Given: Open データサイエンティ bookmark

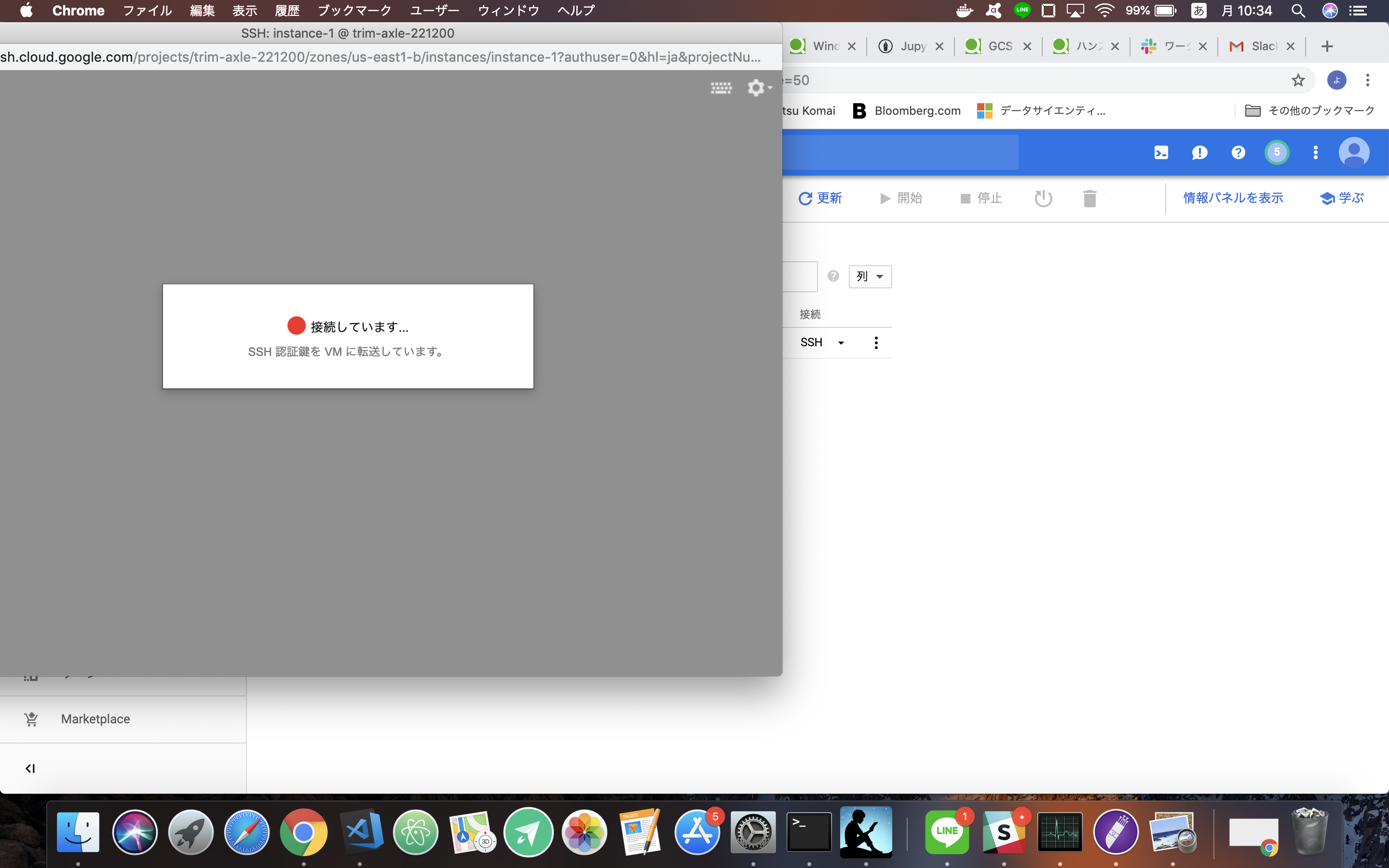Looking at the screenshot, I should (1041, 111).
